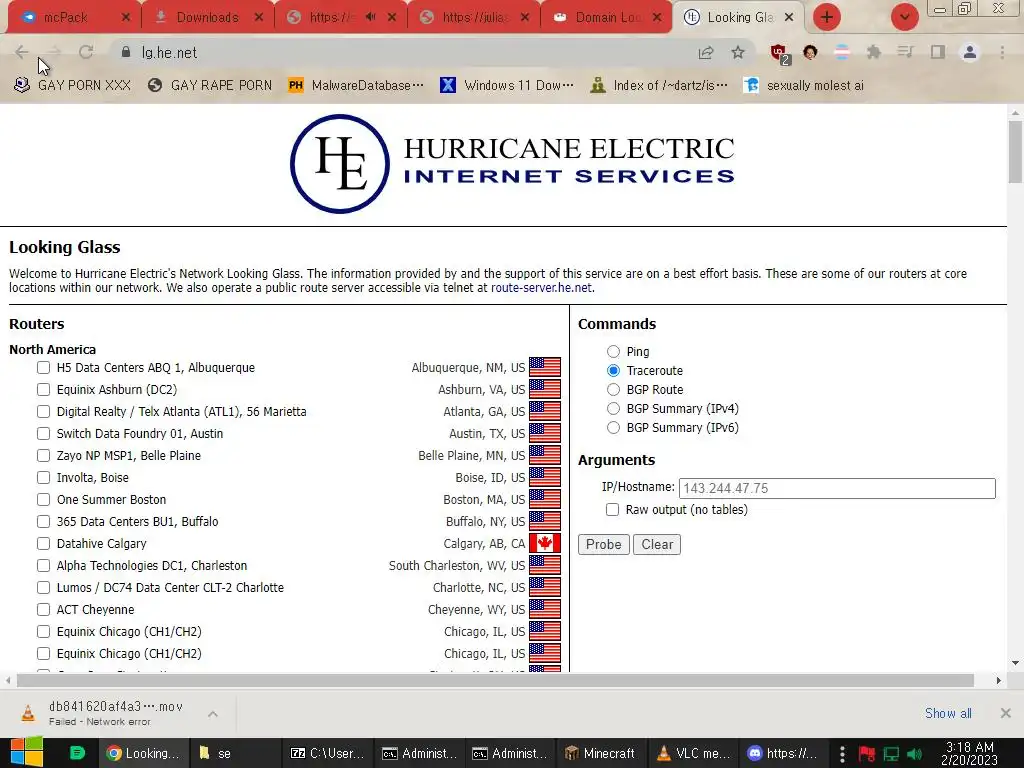
Task: Check ACT Cheyenne router
Action: tap(43, 609)
